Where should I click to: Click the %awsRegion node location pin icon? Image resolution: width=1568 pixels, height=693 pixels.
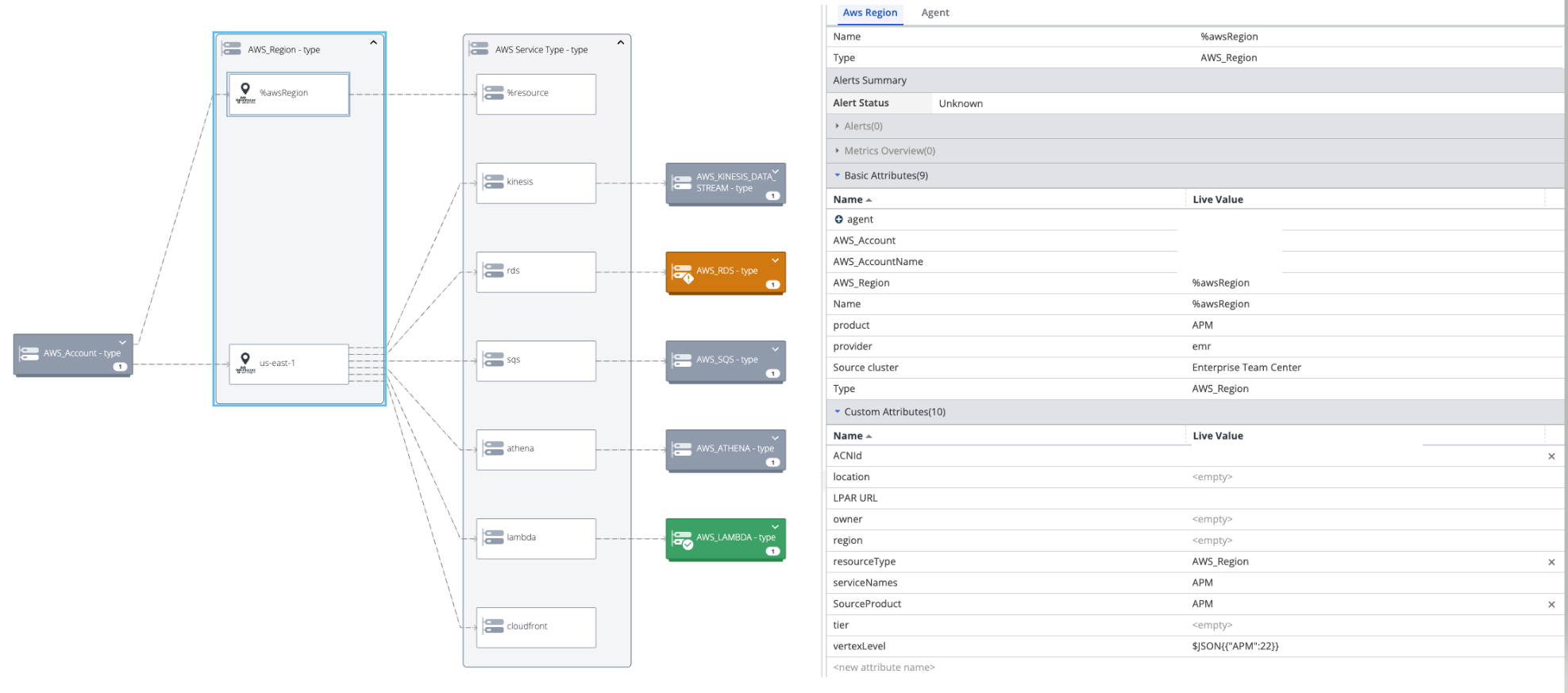pyautogui.click(x=245, y=90)
